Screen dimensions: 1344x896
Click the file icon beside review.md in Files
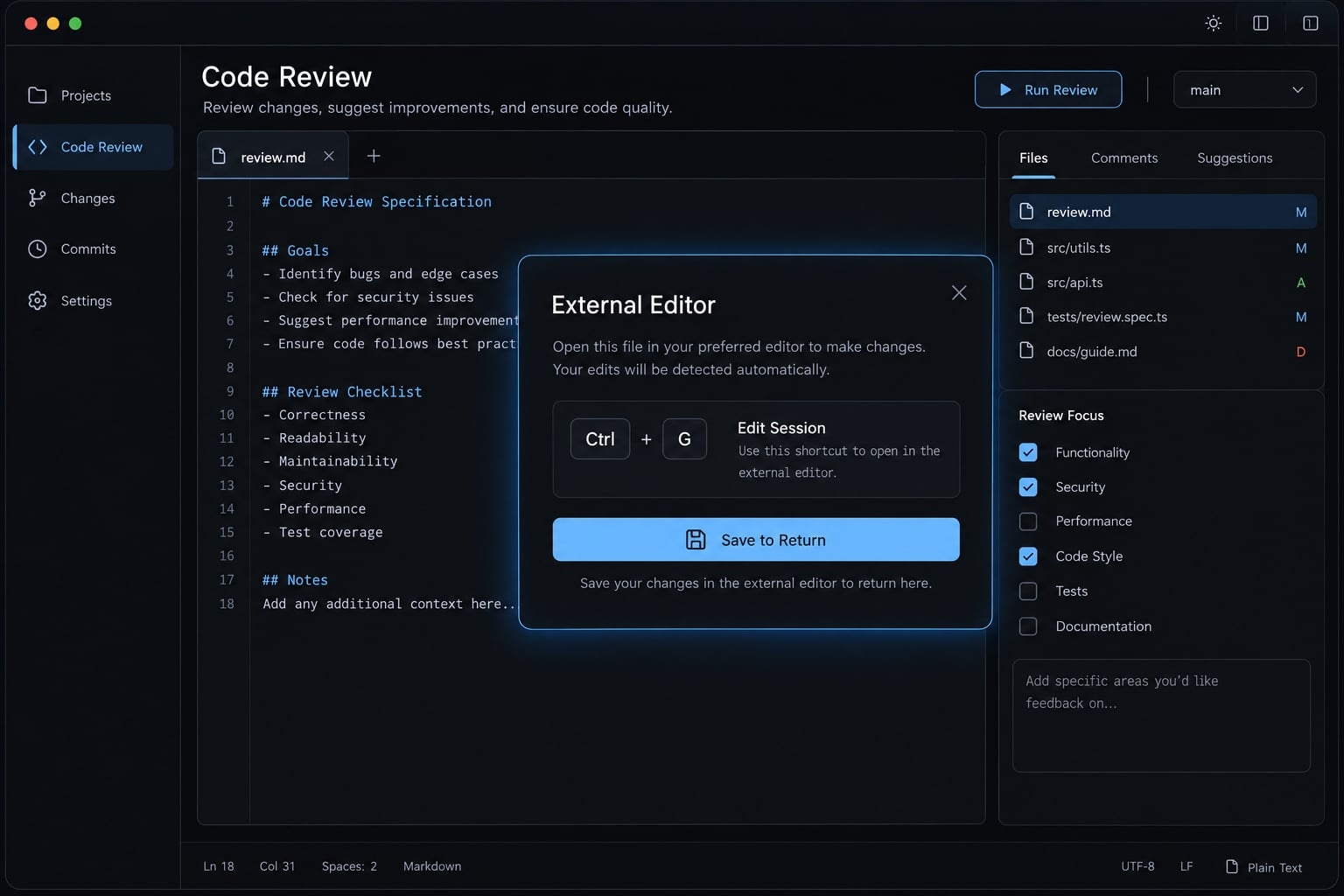tap(1027, 212)
